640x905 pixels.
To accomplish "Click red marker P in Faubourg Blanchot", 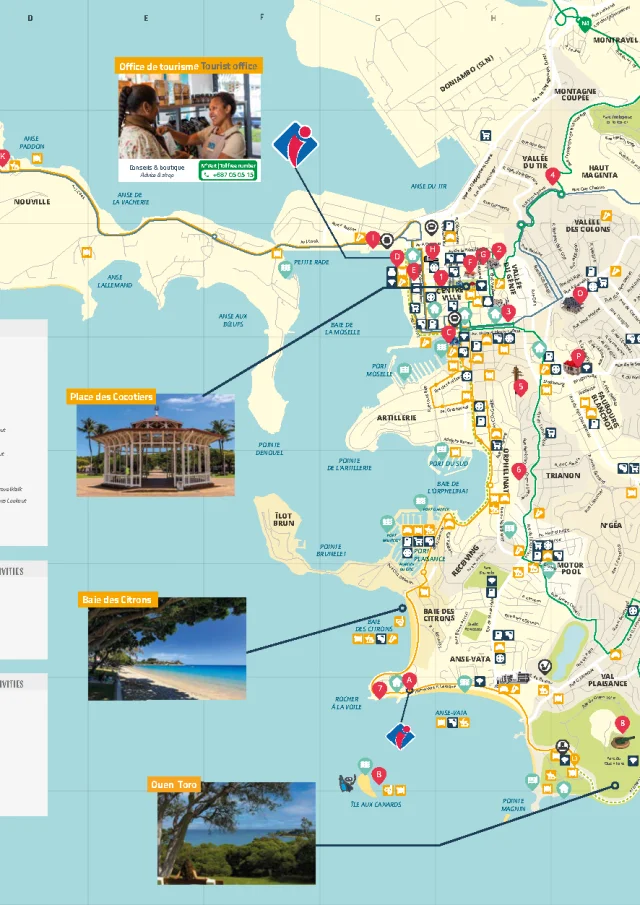I will click(x=577, y=355).
